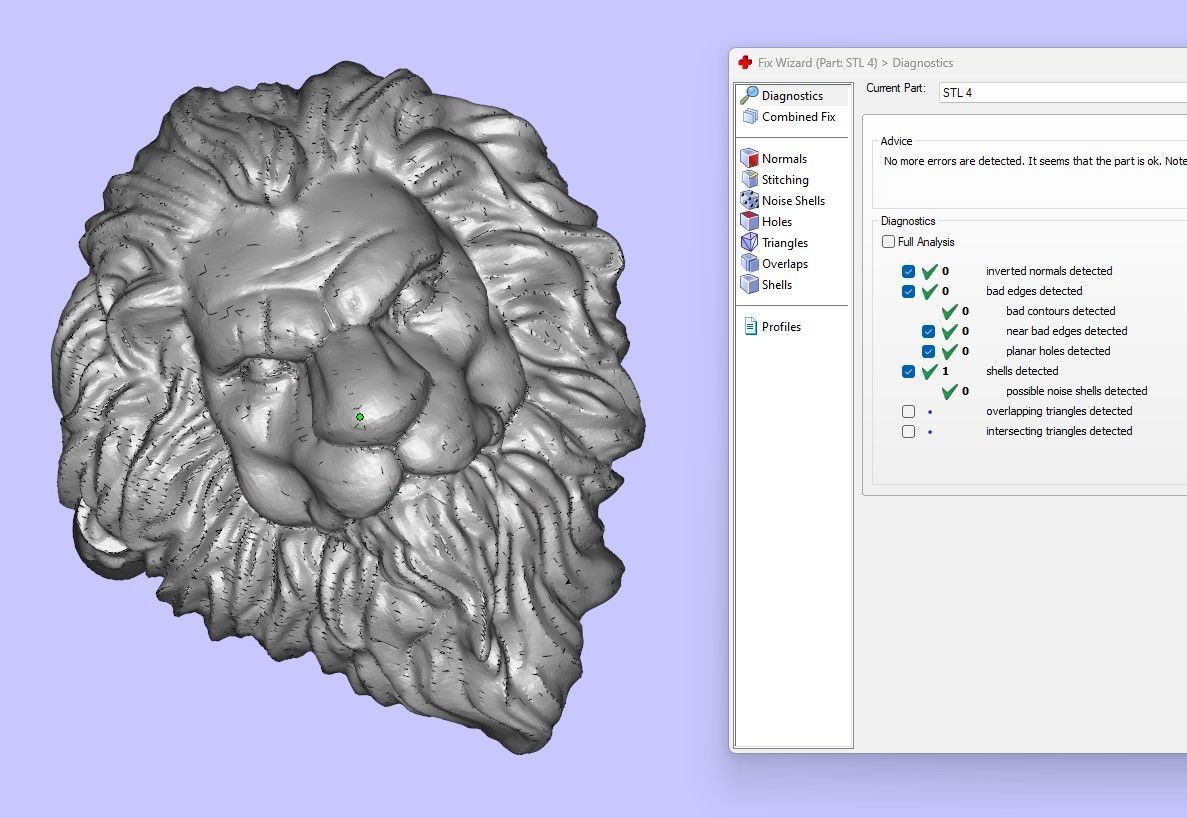Image resolution: width=1187 pixels, height=818 pixels.
Task: Go to the Stitching fix page
Action: pyautogui.click(x=785, y=179)
